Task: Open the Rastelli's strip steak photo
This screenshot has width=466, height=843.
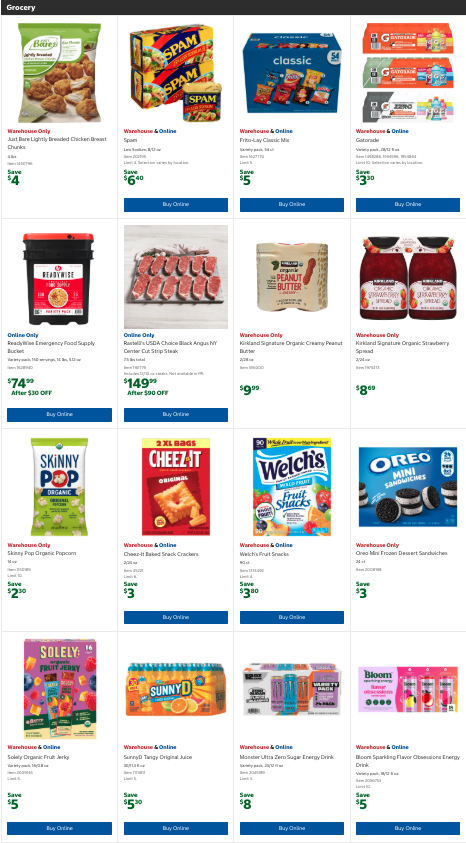Action: coord(176,276)
